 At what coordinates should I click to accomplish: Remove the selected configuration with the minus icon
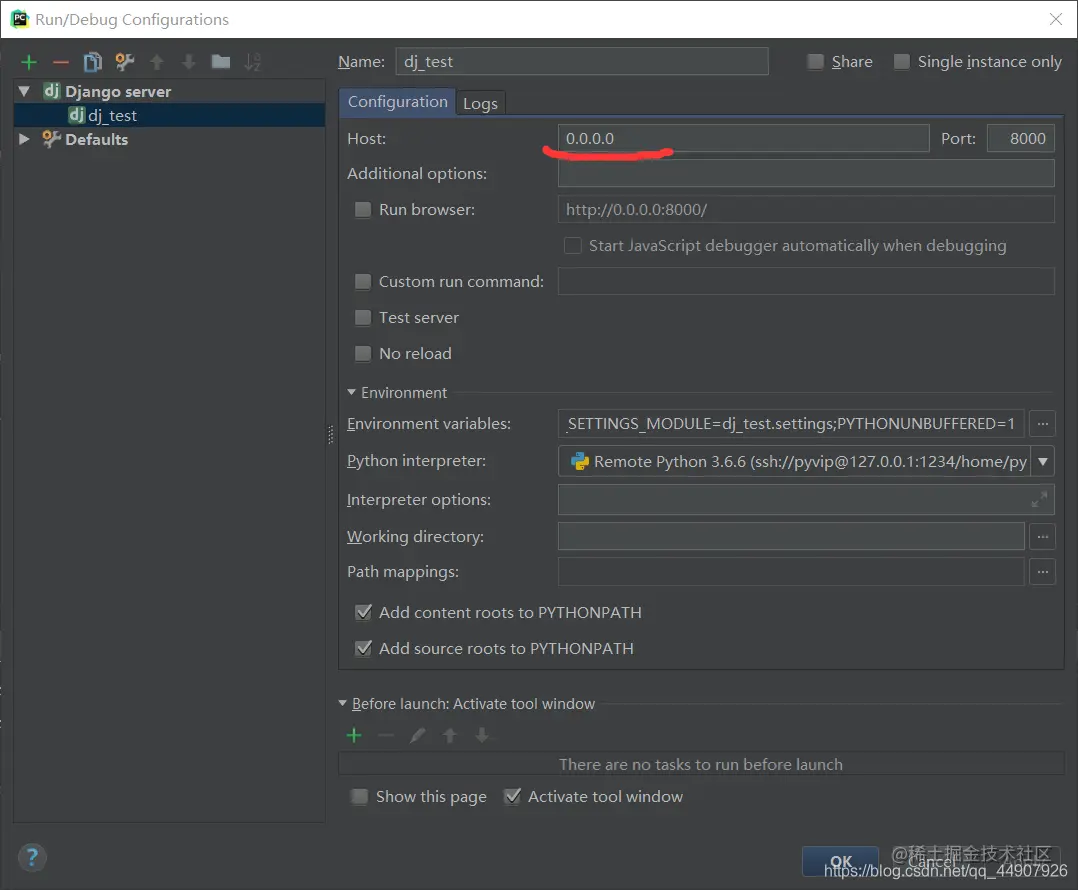pos(60,63)
